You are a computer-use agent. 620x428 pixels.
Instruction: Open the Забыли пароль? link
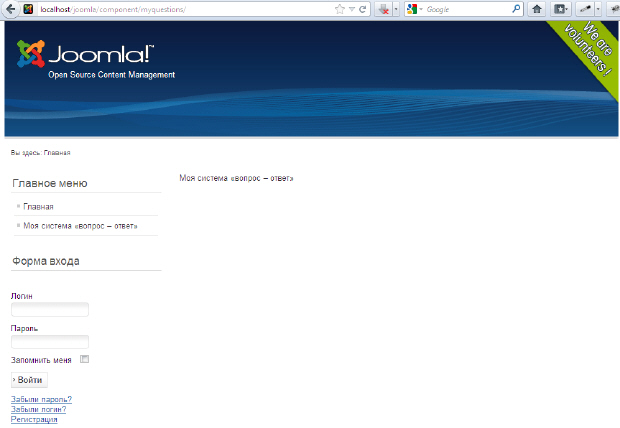pyautogui.click(x=41, y=399)
